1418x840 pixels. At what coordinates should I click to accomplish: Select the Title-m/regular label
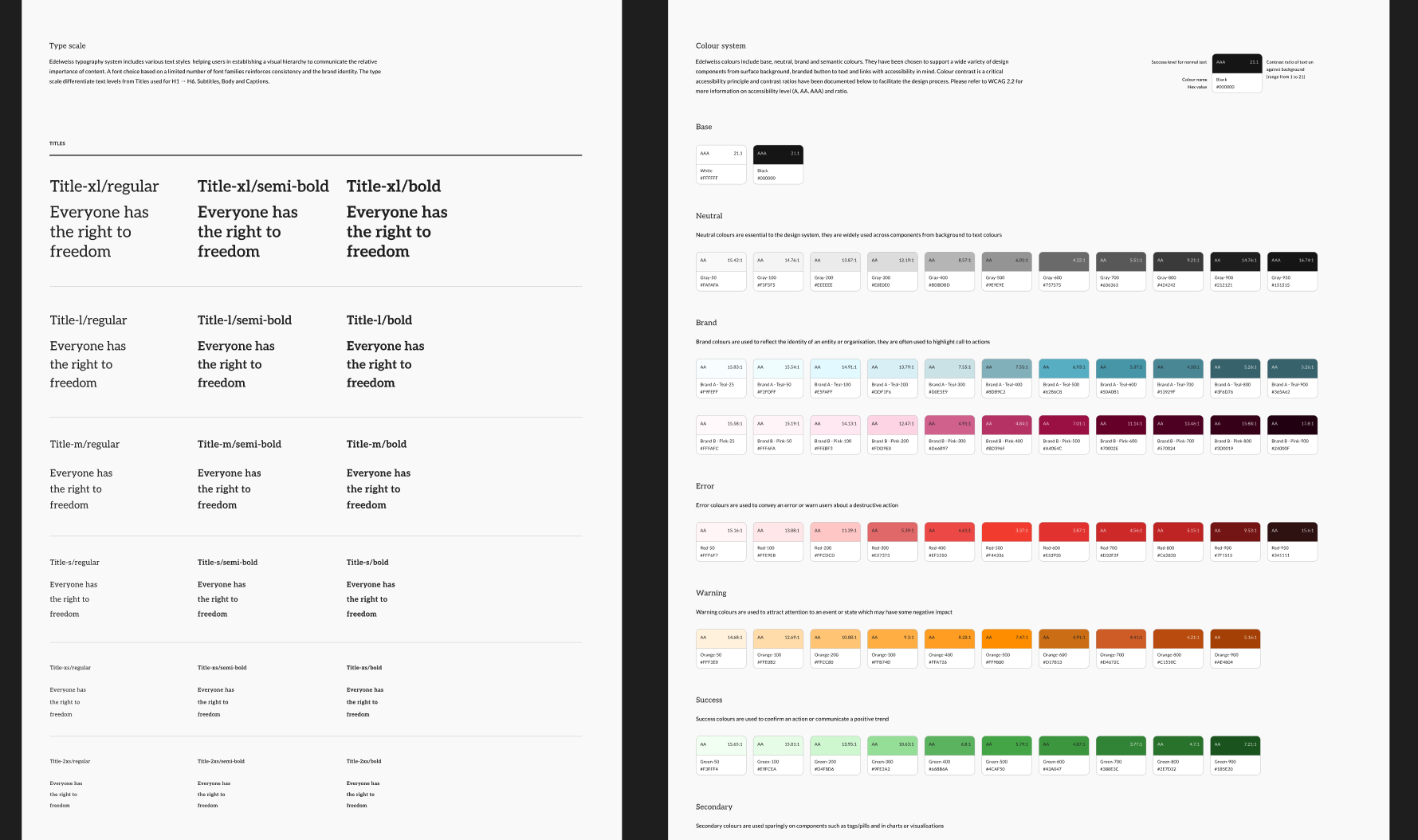coord(84,445)
